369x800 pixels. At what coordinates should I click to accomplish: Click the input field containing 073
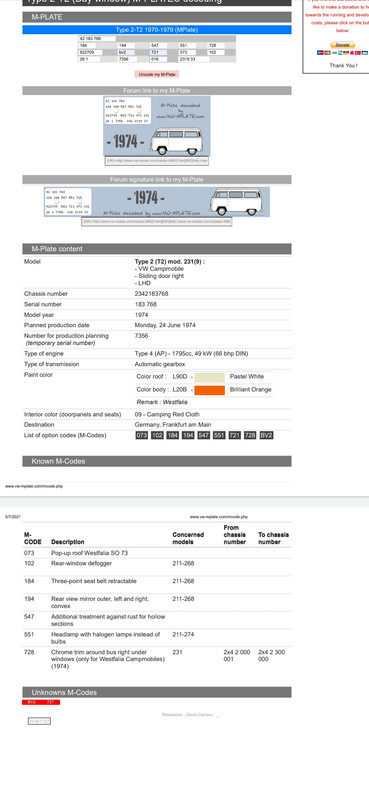tap(186, 53)
